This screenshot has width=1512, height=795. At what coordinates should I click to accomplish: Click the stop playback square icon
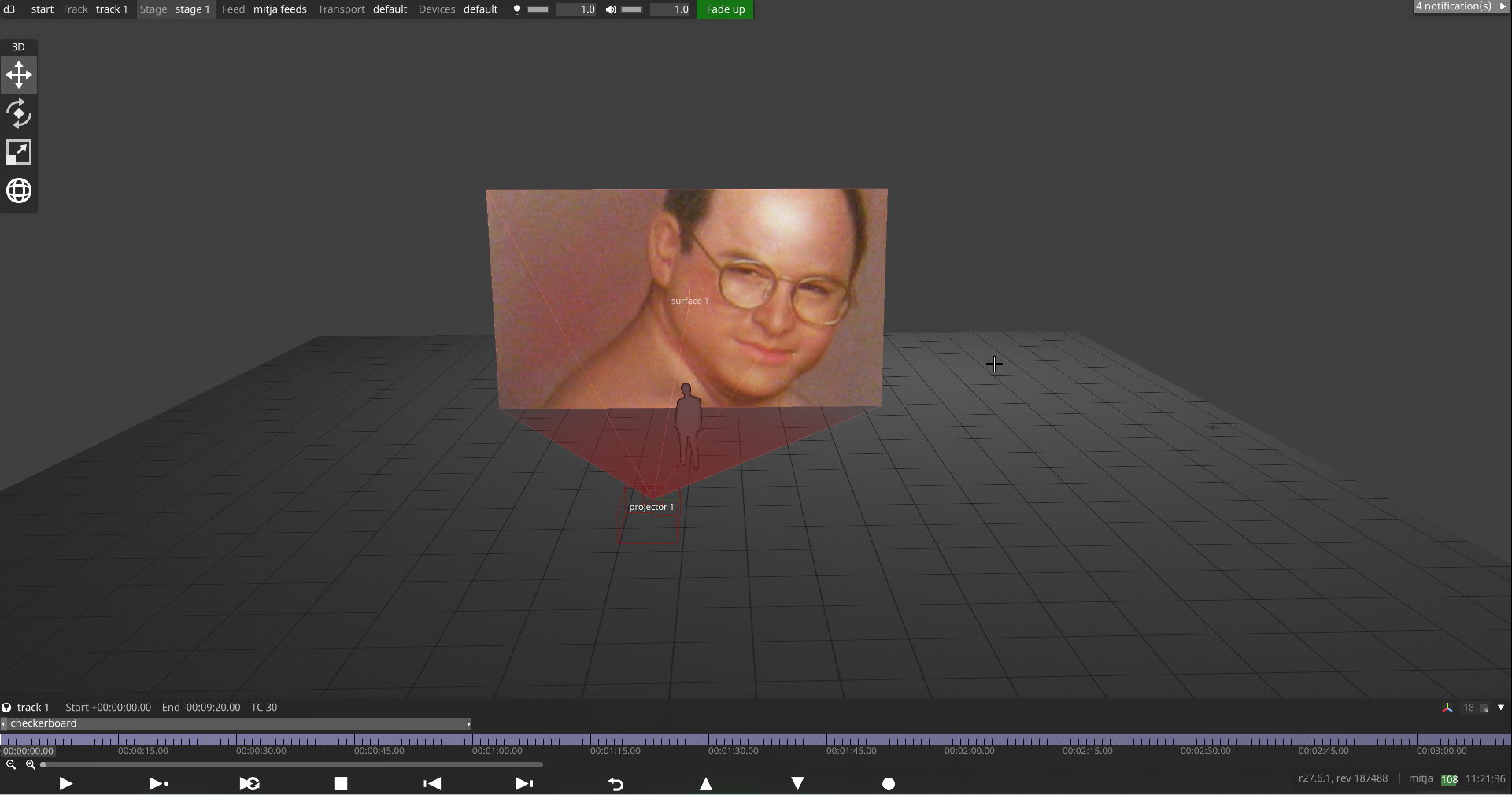340,783
